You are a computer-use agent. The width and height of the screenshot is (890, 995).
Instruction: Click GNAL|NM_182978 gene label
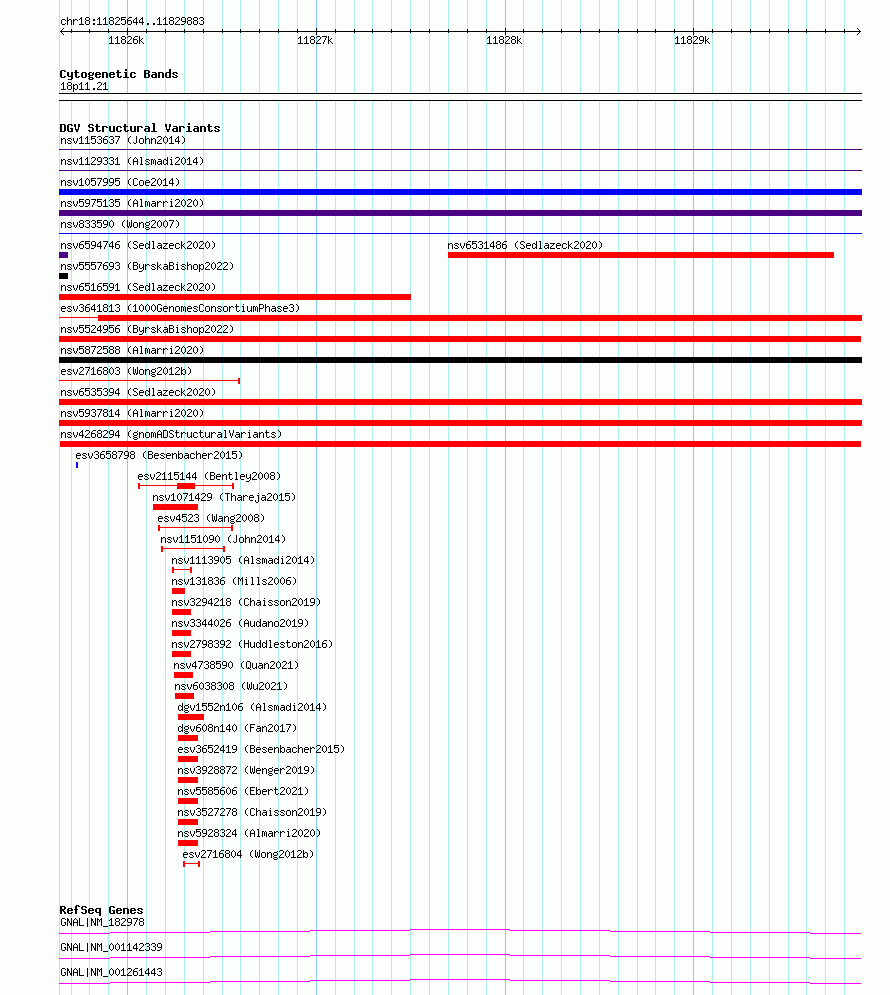click(102, 922)
